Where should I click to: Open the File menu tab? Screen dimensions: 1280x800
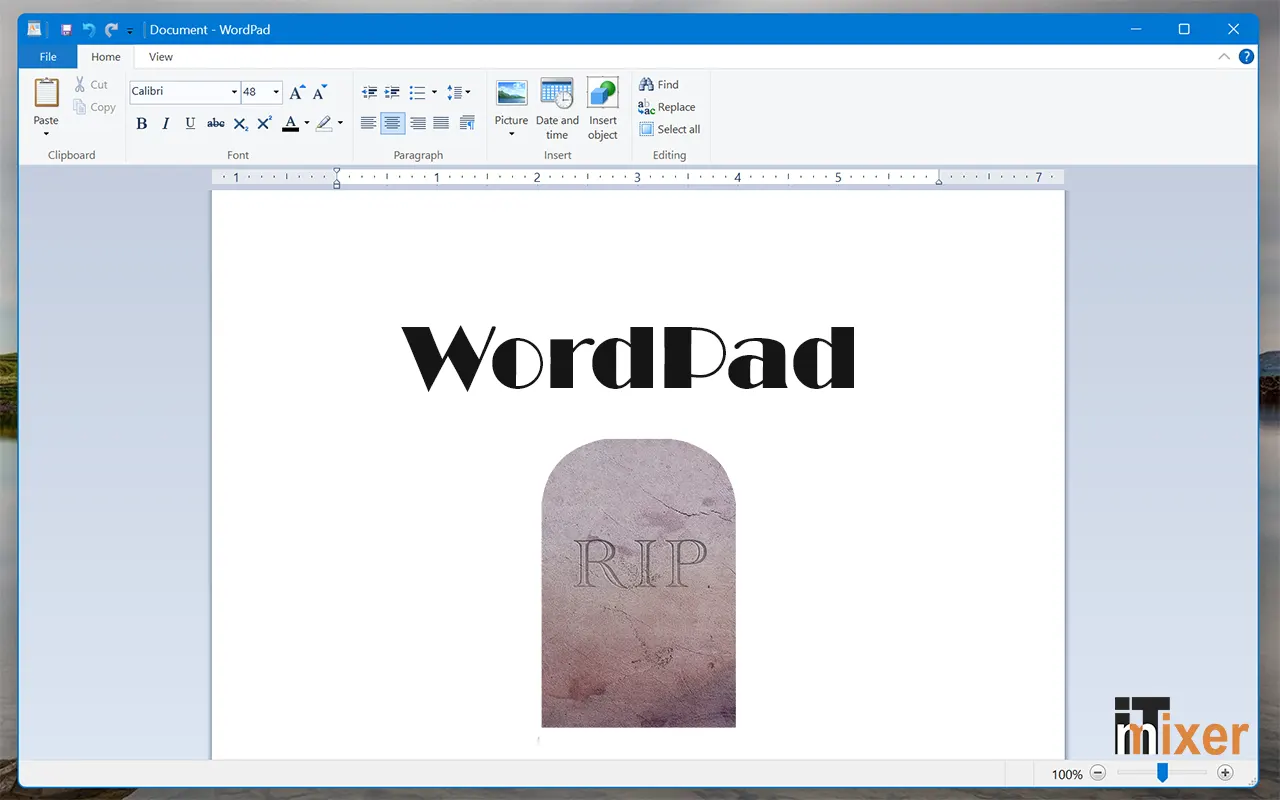pos(48,57)
